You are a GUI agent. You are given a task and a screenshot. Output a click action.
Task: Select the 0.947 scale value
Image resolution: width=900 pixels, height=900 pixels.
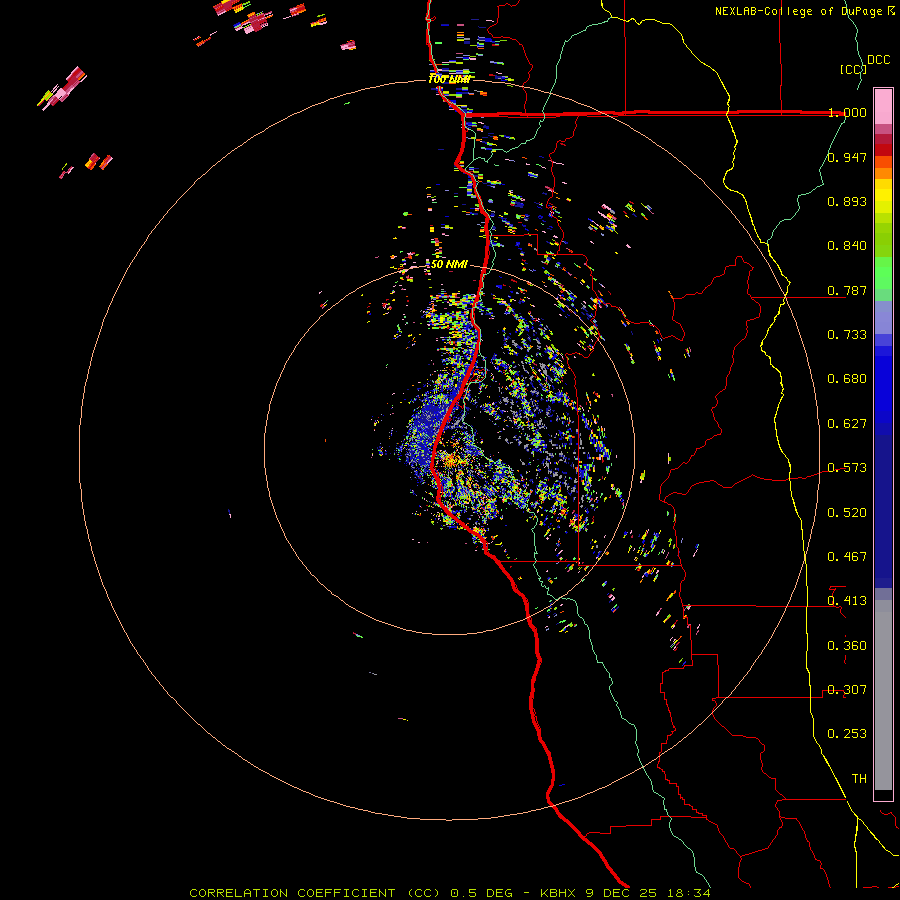[847, 157]
